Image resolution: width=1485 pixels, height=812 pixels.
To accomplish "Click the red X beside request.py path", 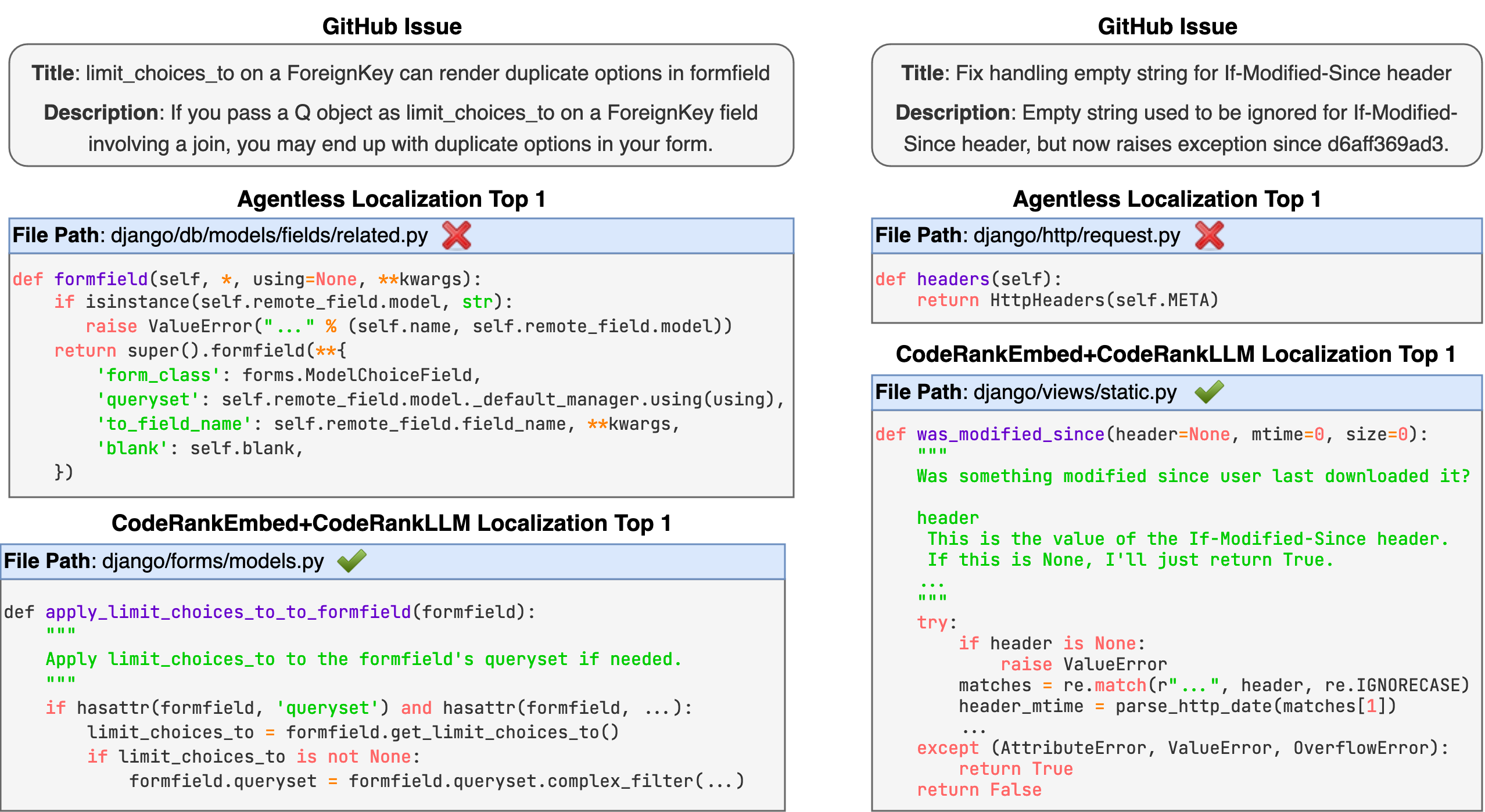I will 1209,235.
